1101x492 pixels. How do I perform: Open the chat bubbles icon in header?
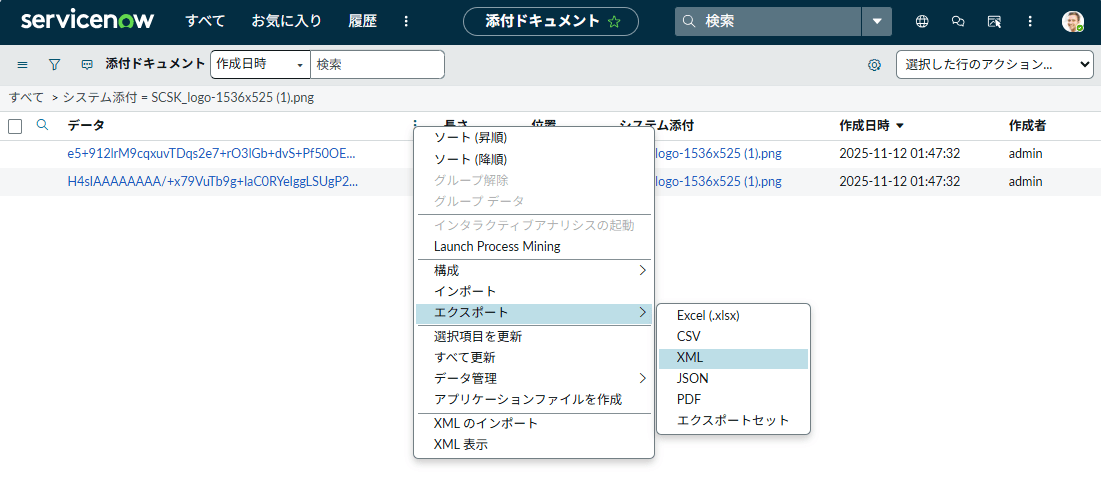958,21
